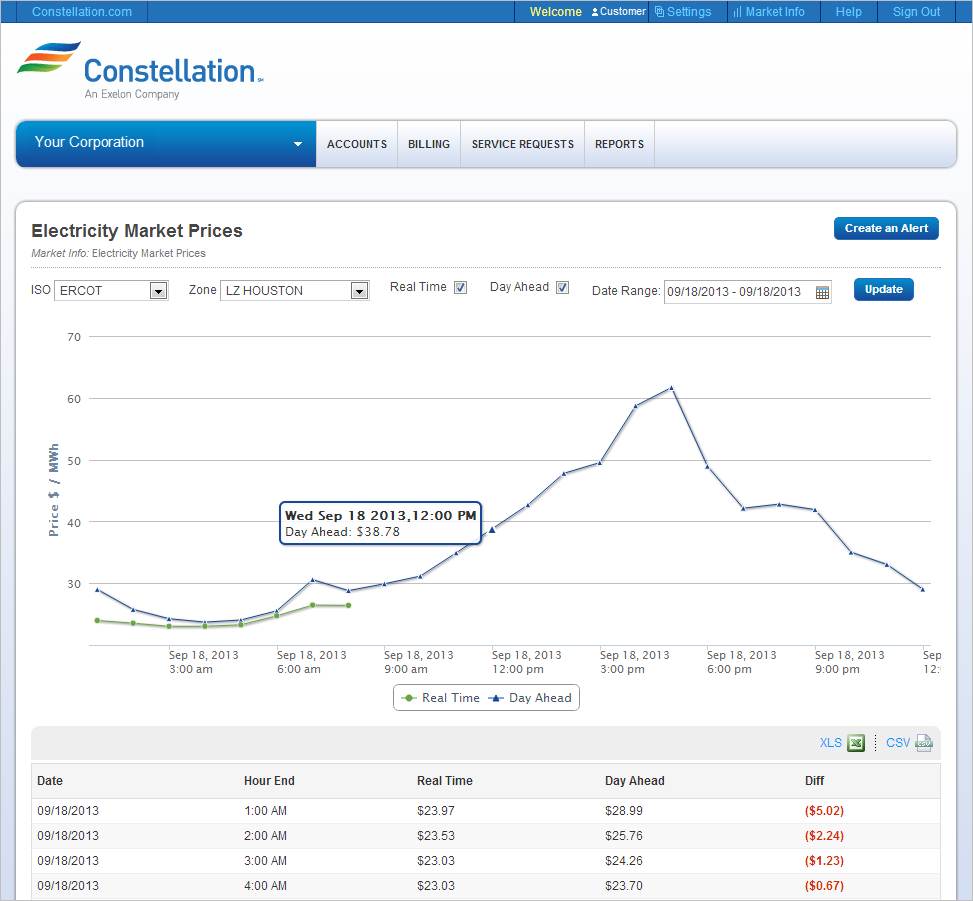This screenshot has width=973, height=901.
Task: Export table via XLS Excel icon
Action: 856,743
